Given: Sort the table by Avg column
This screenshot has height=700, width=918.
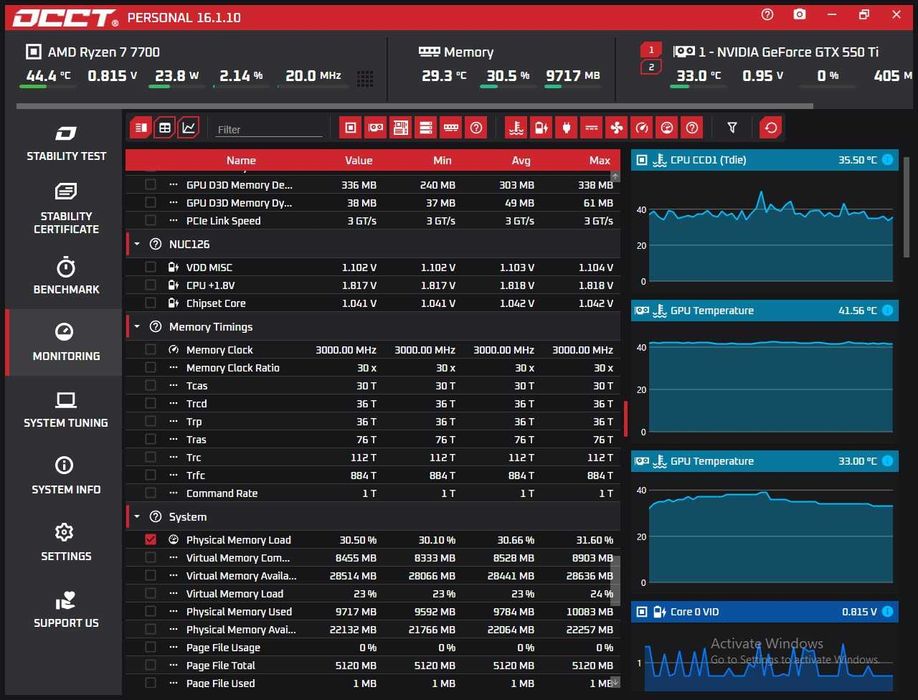Looking at the screenshot, I should click(x=520, y=160).
